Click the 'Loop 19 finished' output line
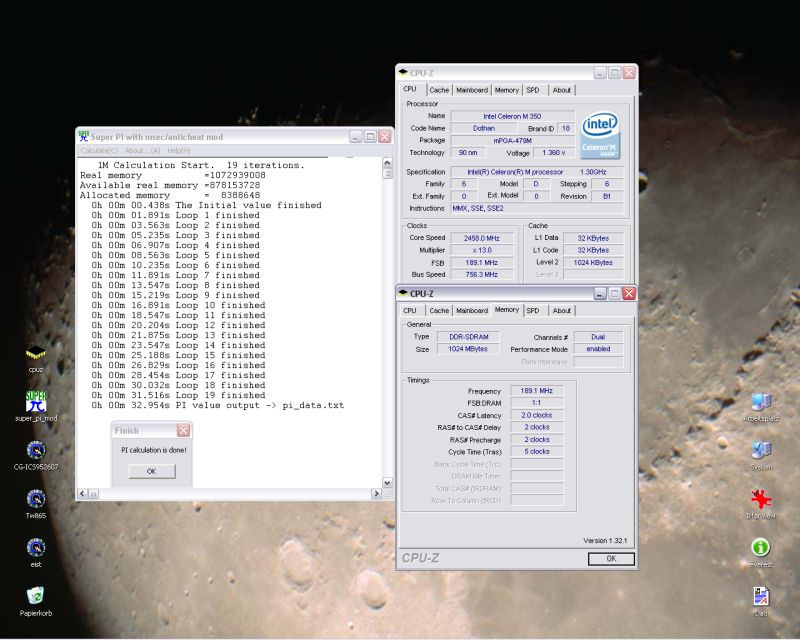 179,396
